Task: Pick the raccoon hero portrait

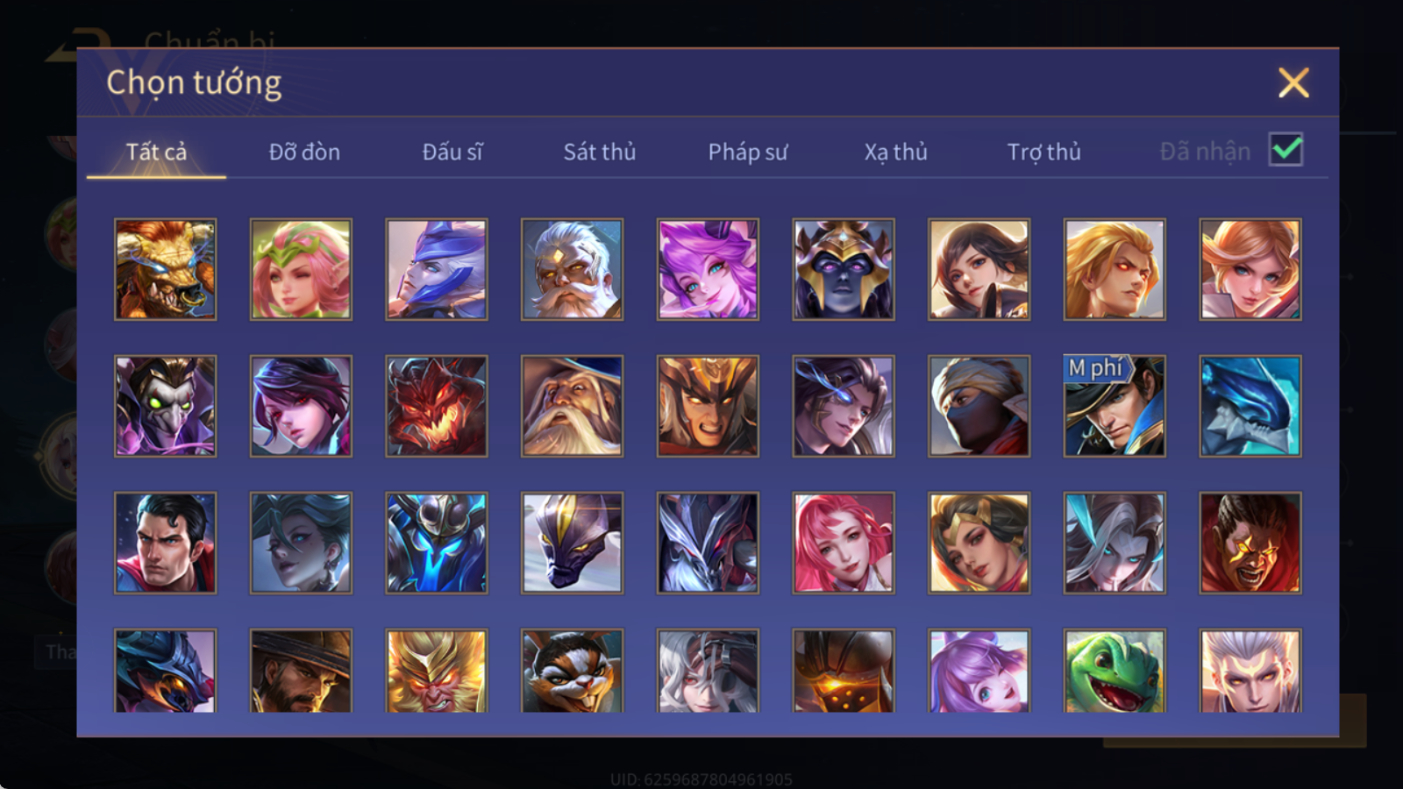Action: 572,671
